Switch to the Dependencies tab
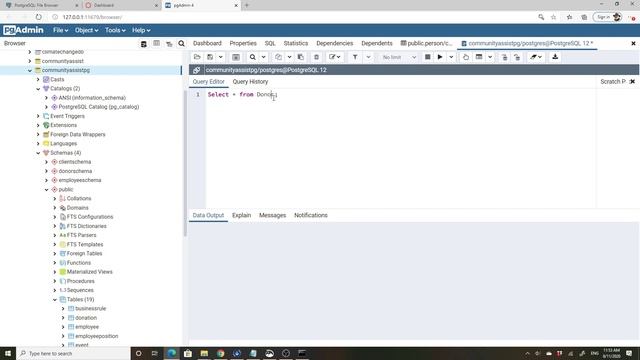 tap(335, 43)
